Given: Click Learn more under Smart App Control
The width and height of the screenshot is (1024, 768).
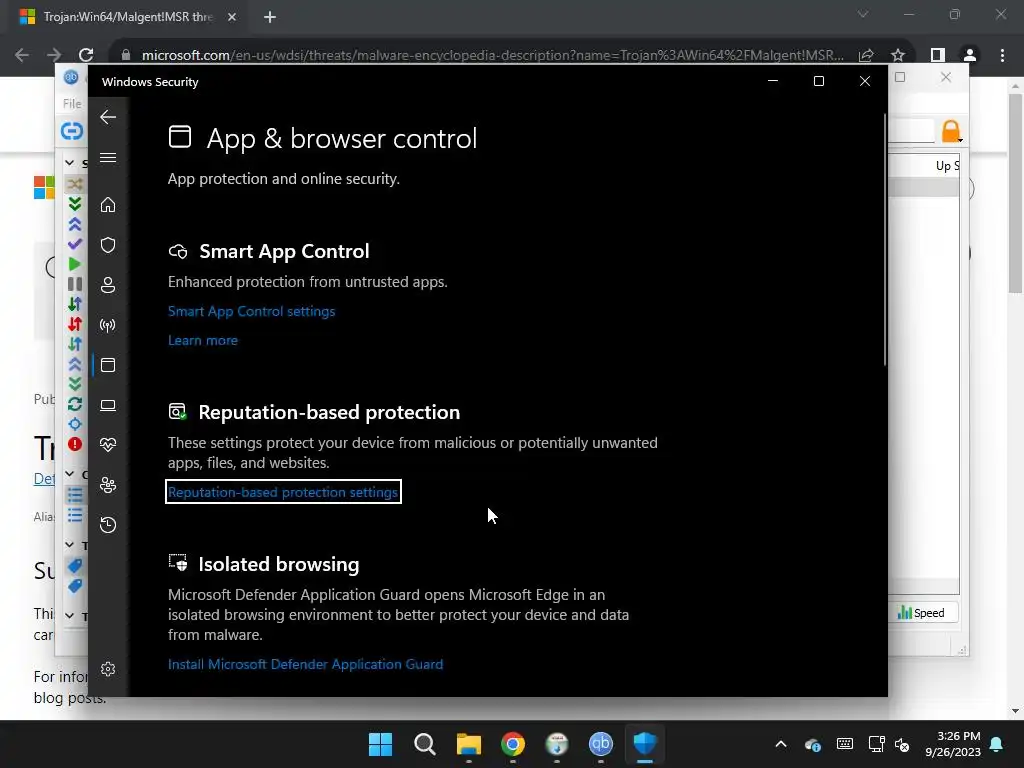Looking at the screenshot, I should point(202,340).
